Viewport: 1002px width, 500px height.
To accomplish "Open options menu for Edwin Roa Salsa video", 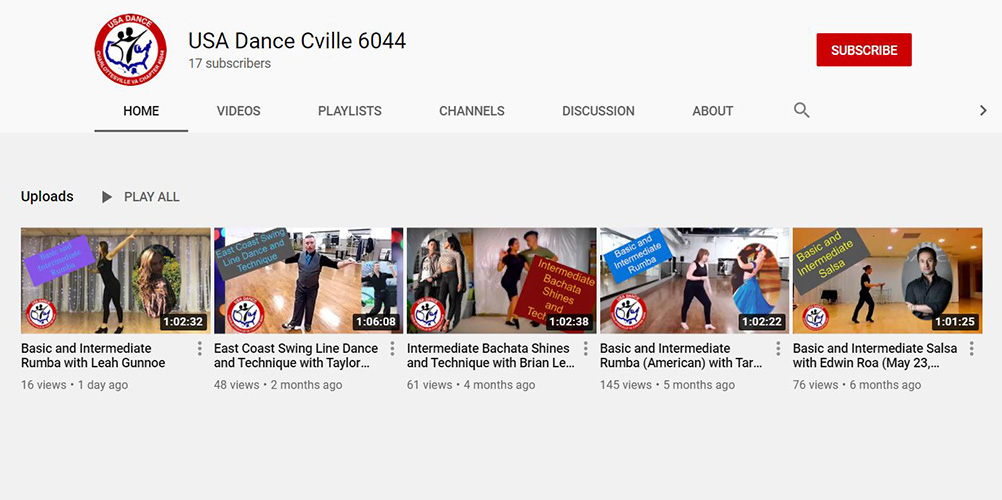I will click(971, 348).
